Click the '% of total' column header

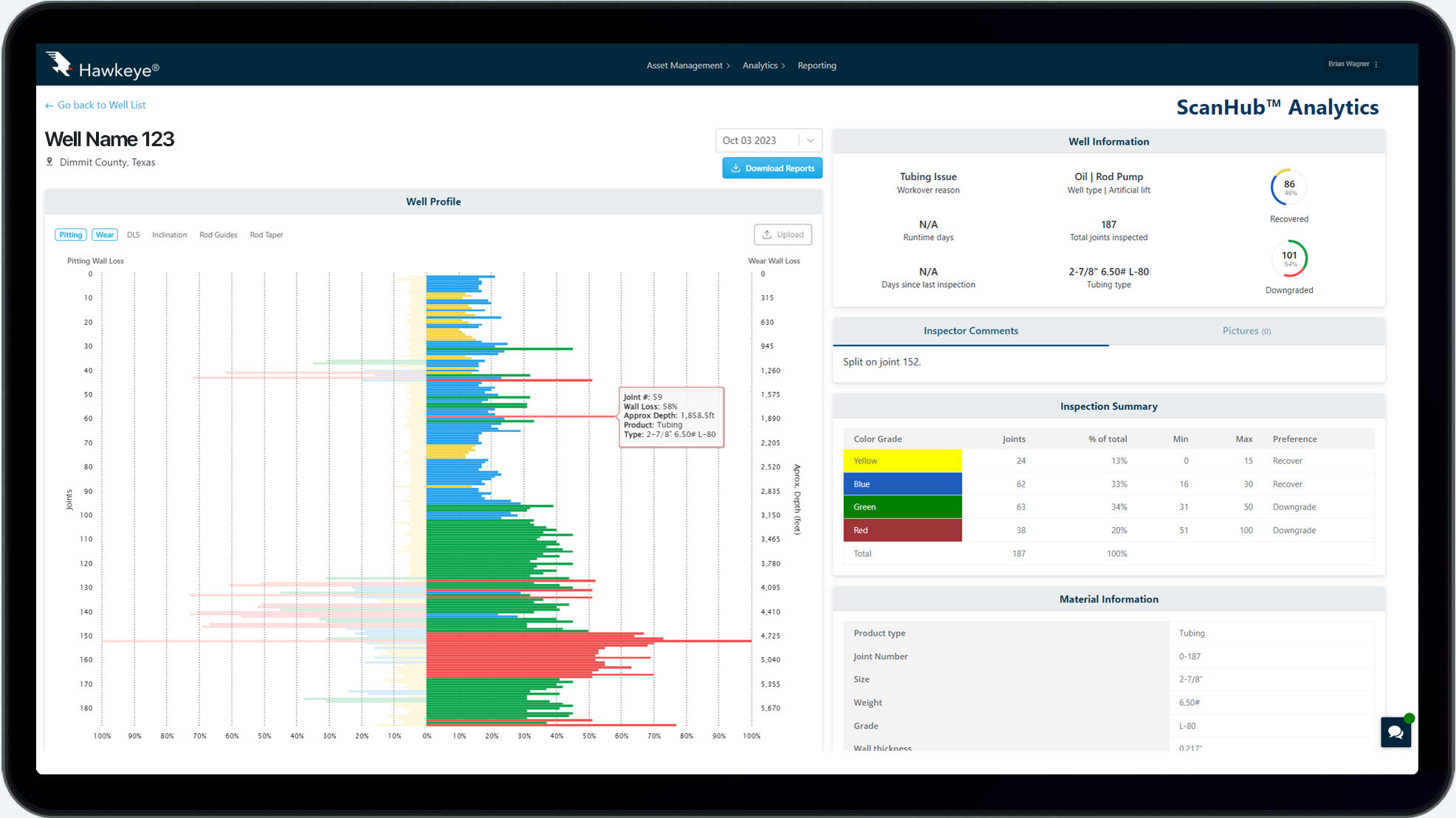click(x=1108, y=439)
